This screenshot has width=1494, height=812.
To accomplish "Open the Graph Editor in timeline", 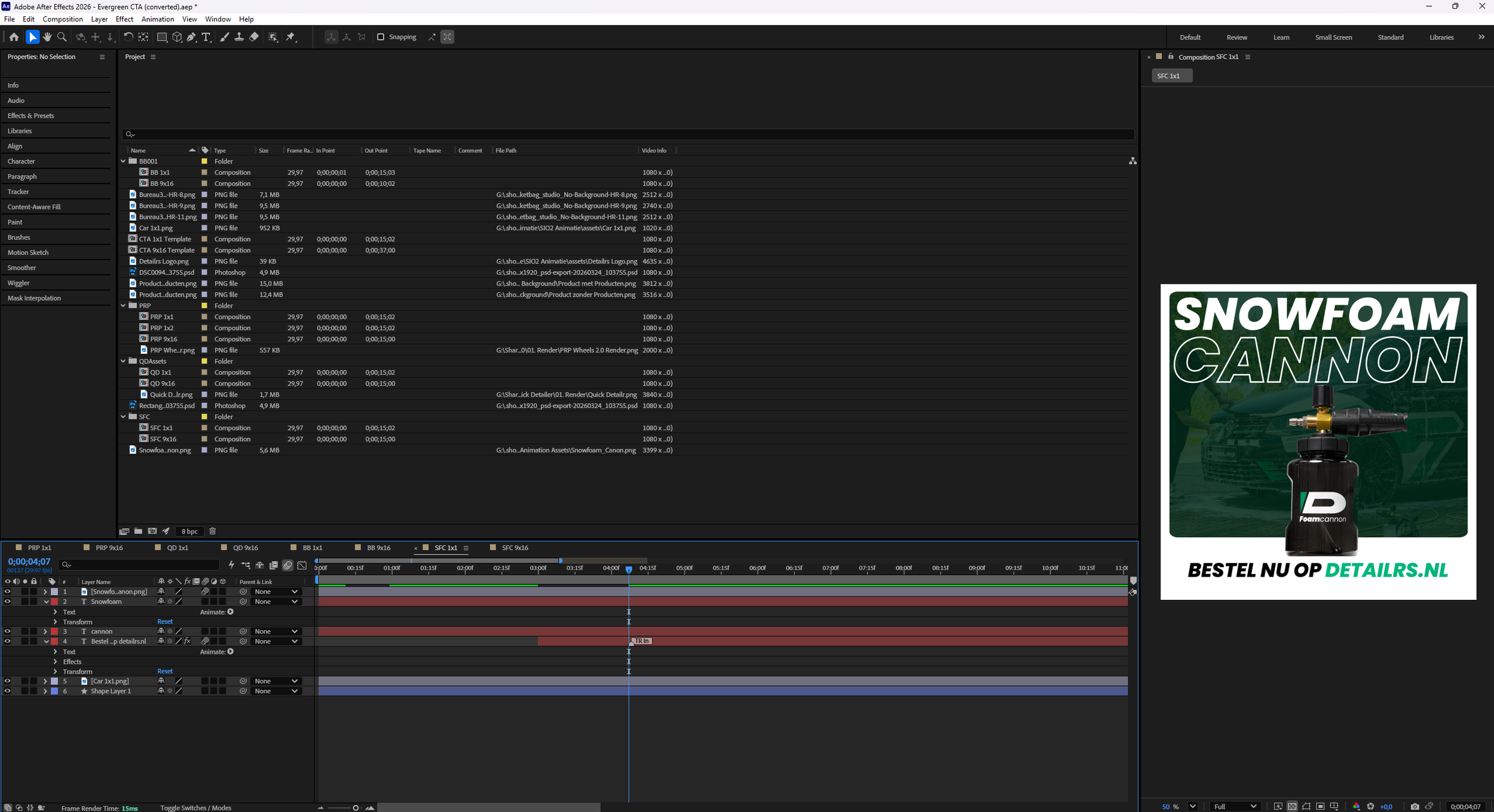I will pyautogui.click(x=302, y=565).
